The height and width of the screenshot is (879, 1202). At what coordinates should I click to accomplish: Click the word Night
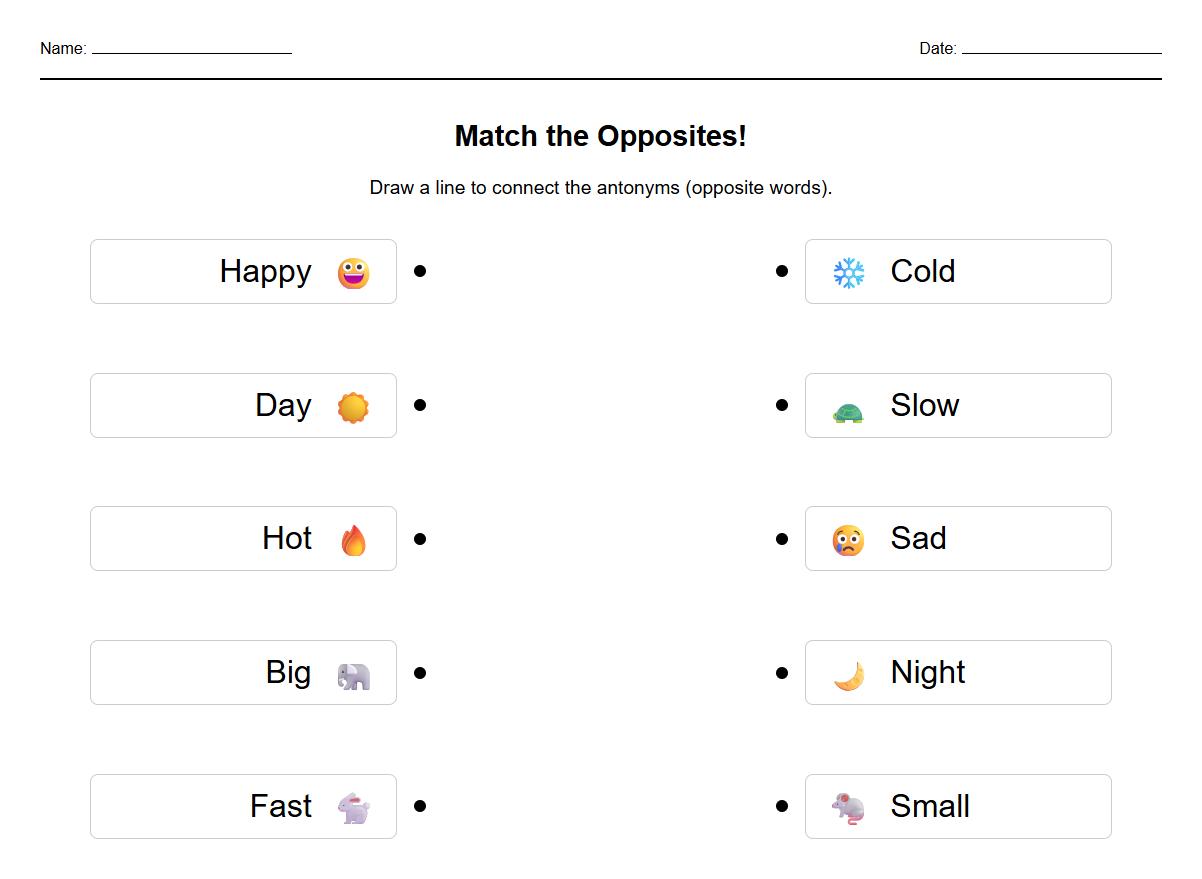(x=928, y=672)
